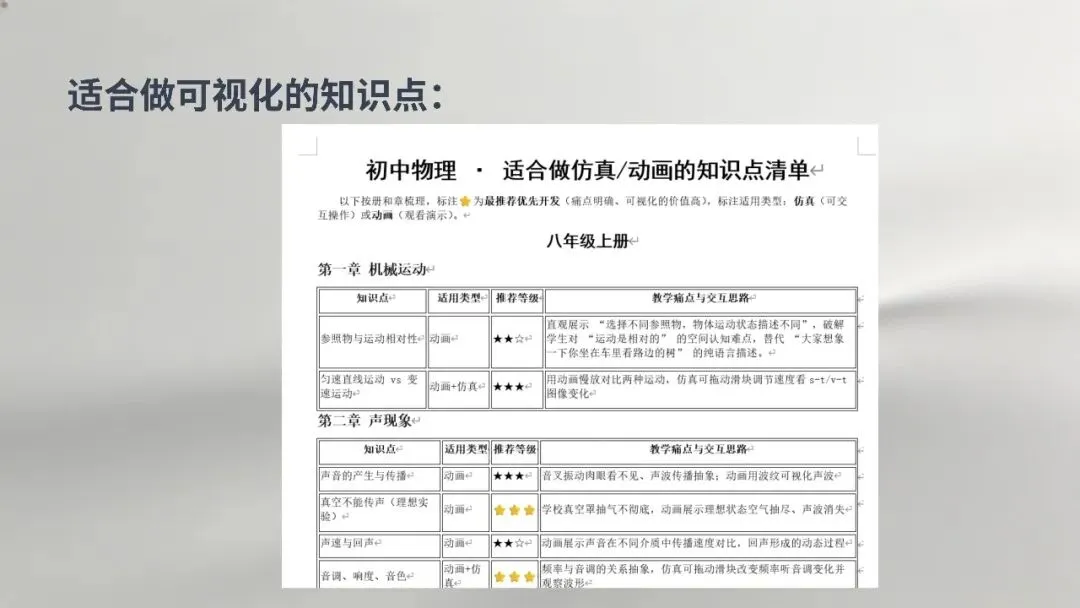Click the star rating in the 参照物与运动相对性 row

[508, 339]
